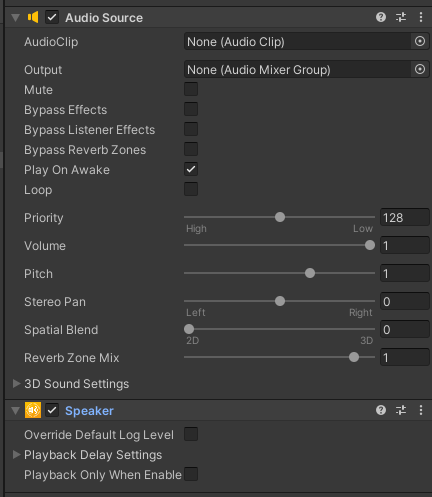Image resolution: width=432 pixels, height=497 pixels.
Task: Click the blue Speaker header title
Action: pos(89,411)
